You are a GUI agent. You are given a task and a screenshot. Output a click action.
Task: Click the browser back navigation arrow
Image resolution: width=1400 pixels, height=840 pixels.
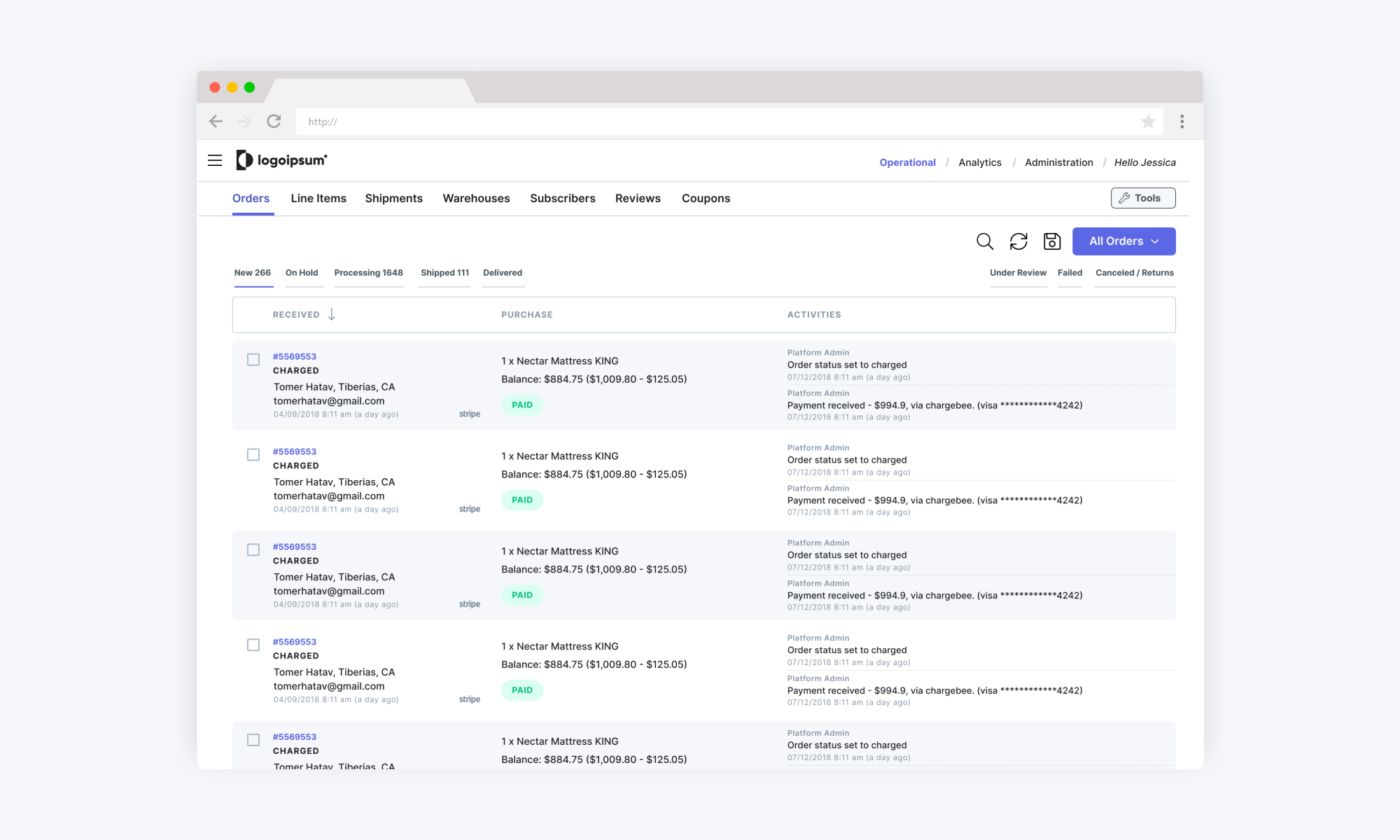[x=216, y=121]
